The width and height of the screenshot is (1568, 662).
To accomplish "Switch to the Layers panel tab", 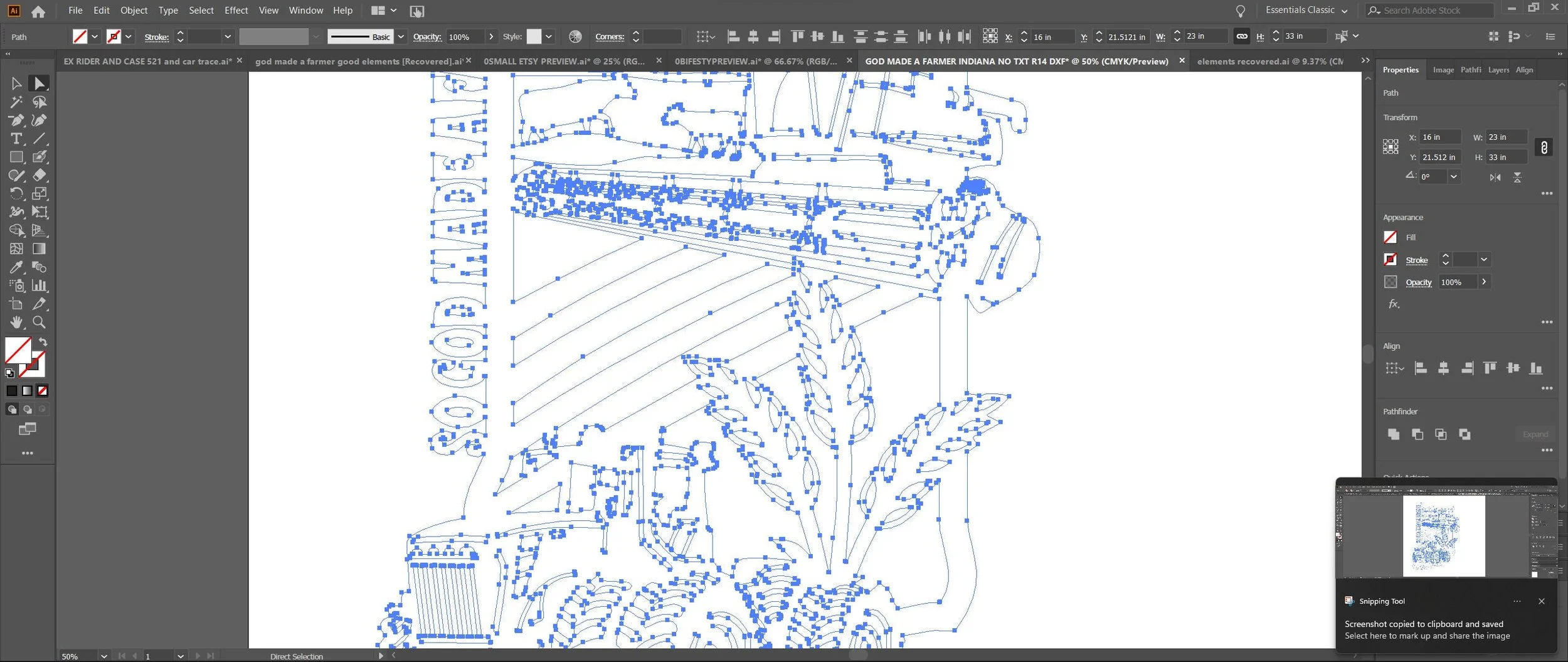I will [1498, 70].
